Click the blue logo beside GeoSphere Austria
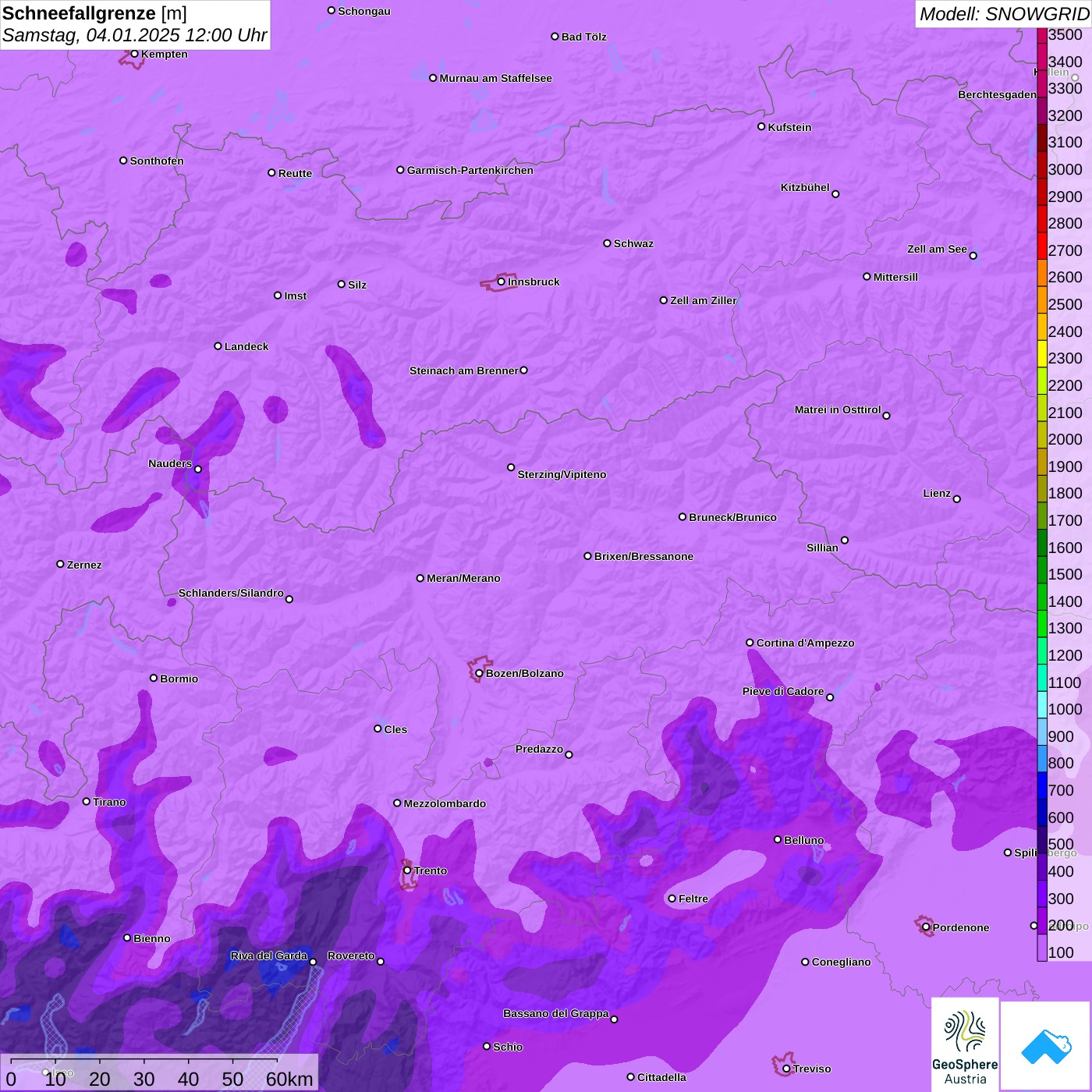The image size is (1092, 1092). coord(1046,1047)
